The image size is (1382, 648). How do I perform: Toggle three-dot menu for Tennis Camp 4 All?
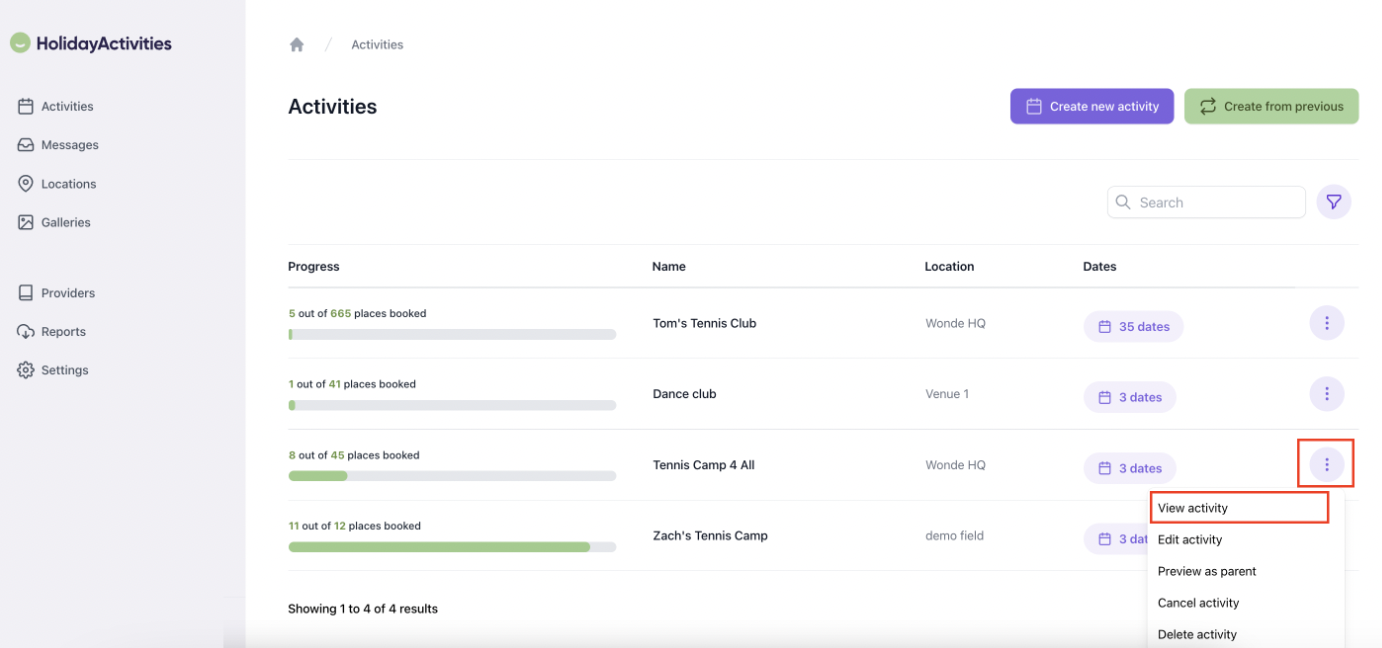pos(1326,464)
